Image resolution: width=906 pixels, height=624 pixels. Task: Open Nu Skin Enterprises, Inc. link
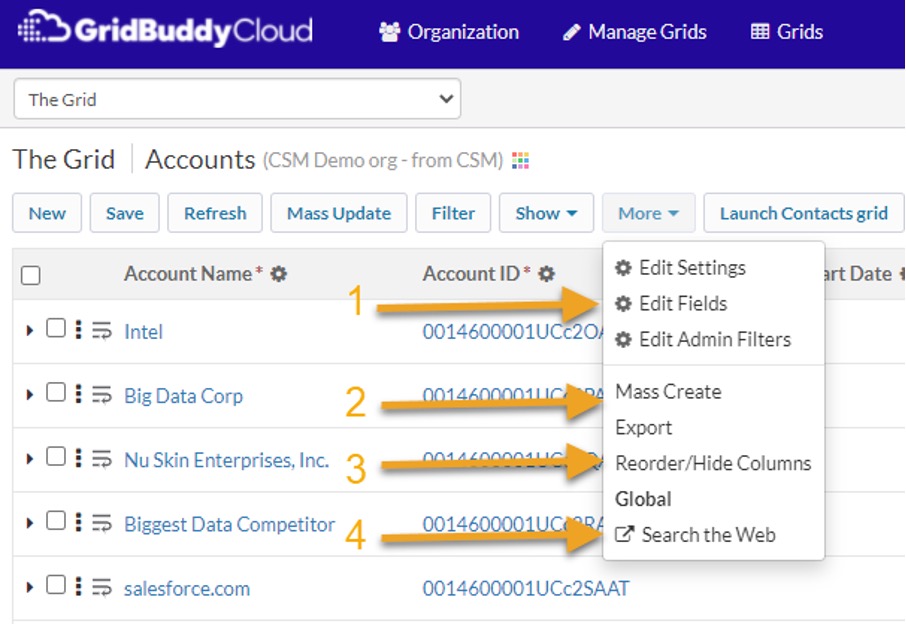pos(226,460)
